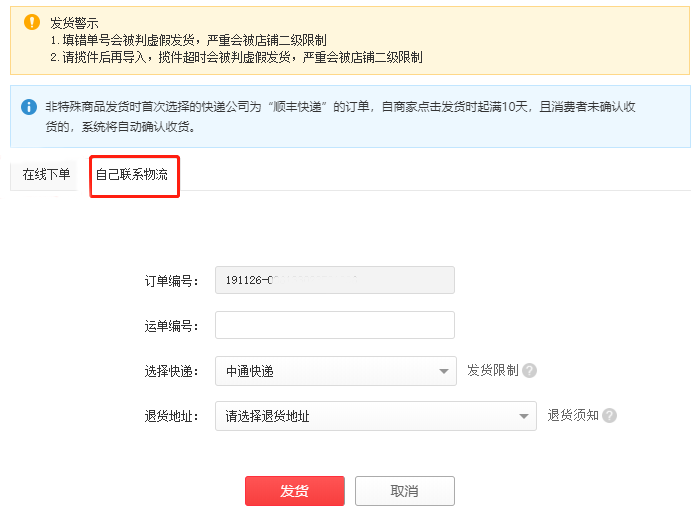Click the 选择快递 field label

coord(172,371)
